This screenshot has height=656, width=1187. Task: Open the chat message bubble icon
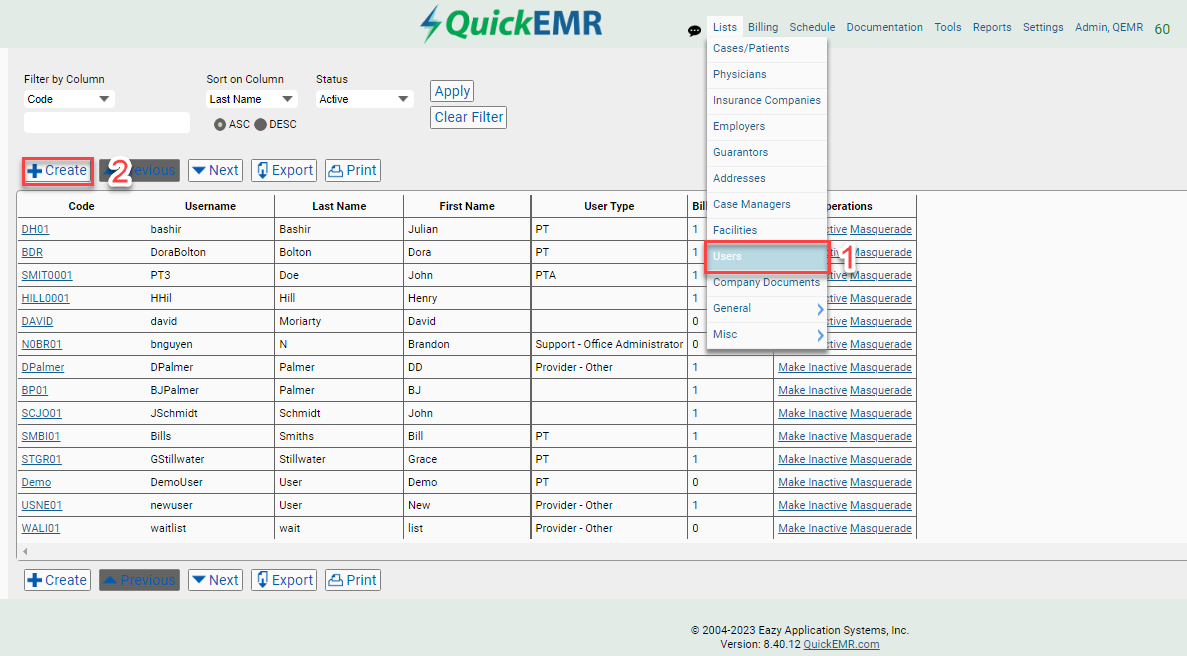694,31
